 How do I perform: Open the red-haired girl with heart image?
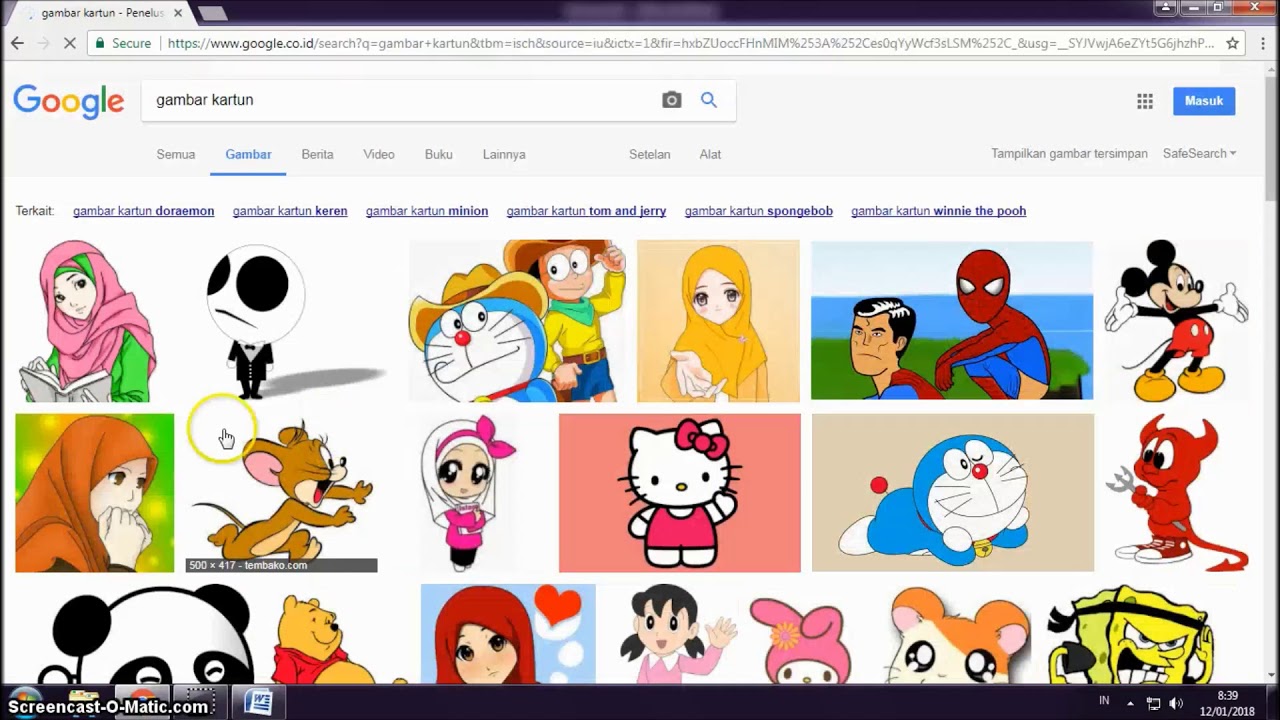tap(508, 634)
